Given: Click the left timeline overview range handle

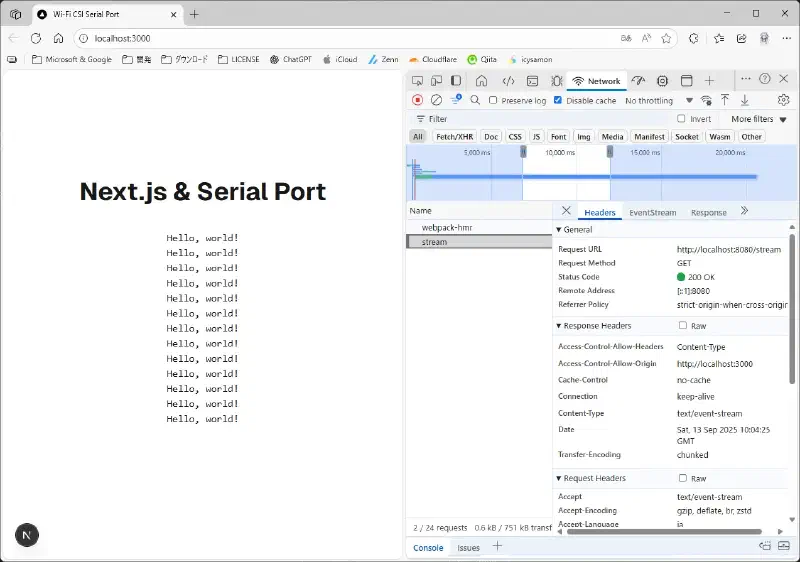Looking at the screenshot, I should pos(523,151).
